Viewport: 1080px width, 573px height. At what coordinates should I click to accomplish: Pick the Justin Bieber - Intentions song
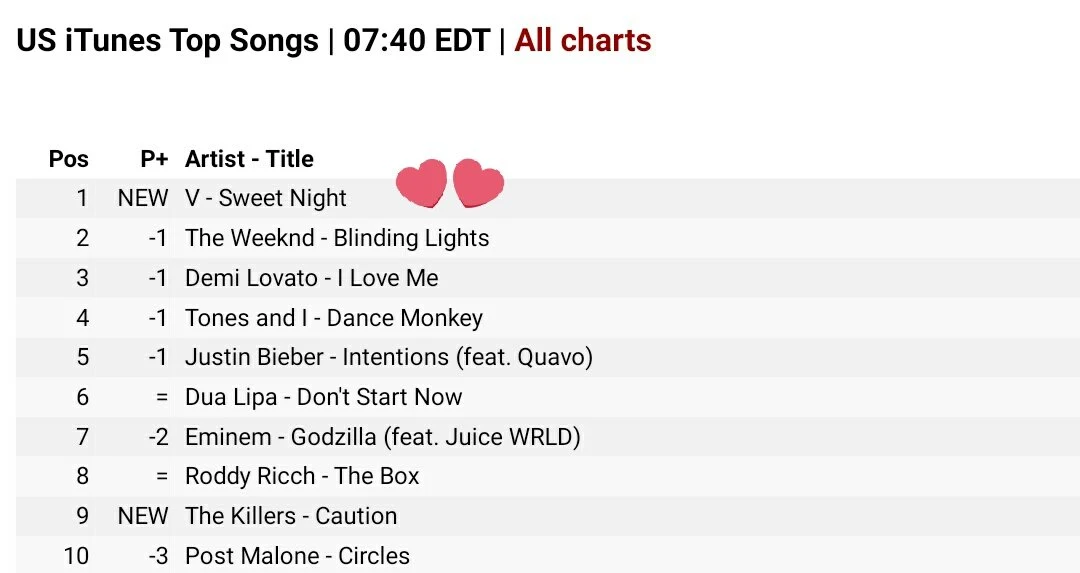(x=388, y=357)
